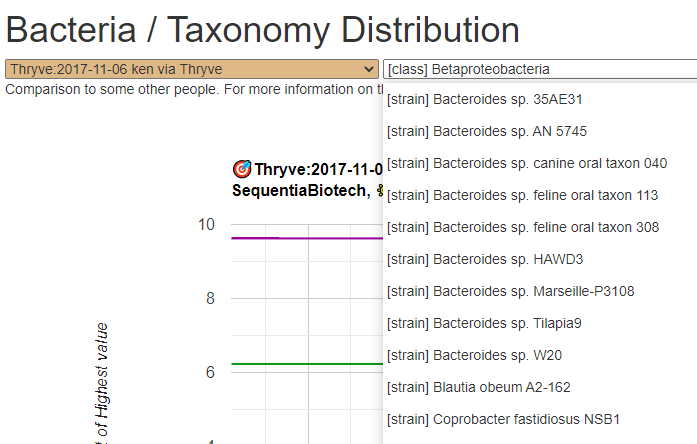Select Bacteroides sp. 35AE31 option
The width and height of the screenshot is (697, 444).
point(498,99)
